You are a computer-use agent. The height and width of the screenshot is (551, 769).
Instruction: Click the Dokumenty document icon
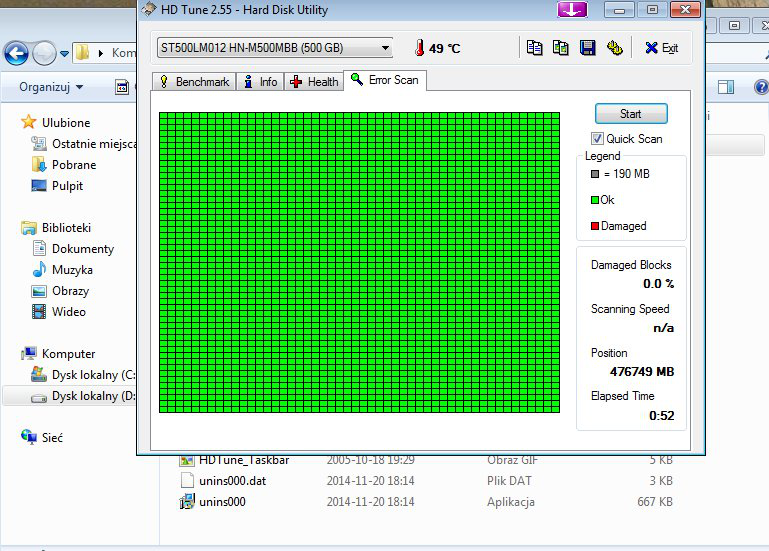pos(39,248)
